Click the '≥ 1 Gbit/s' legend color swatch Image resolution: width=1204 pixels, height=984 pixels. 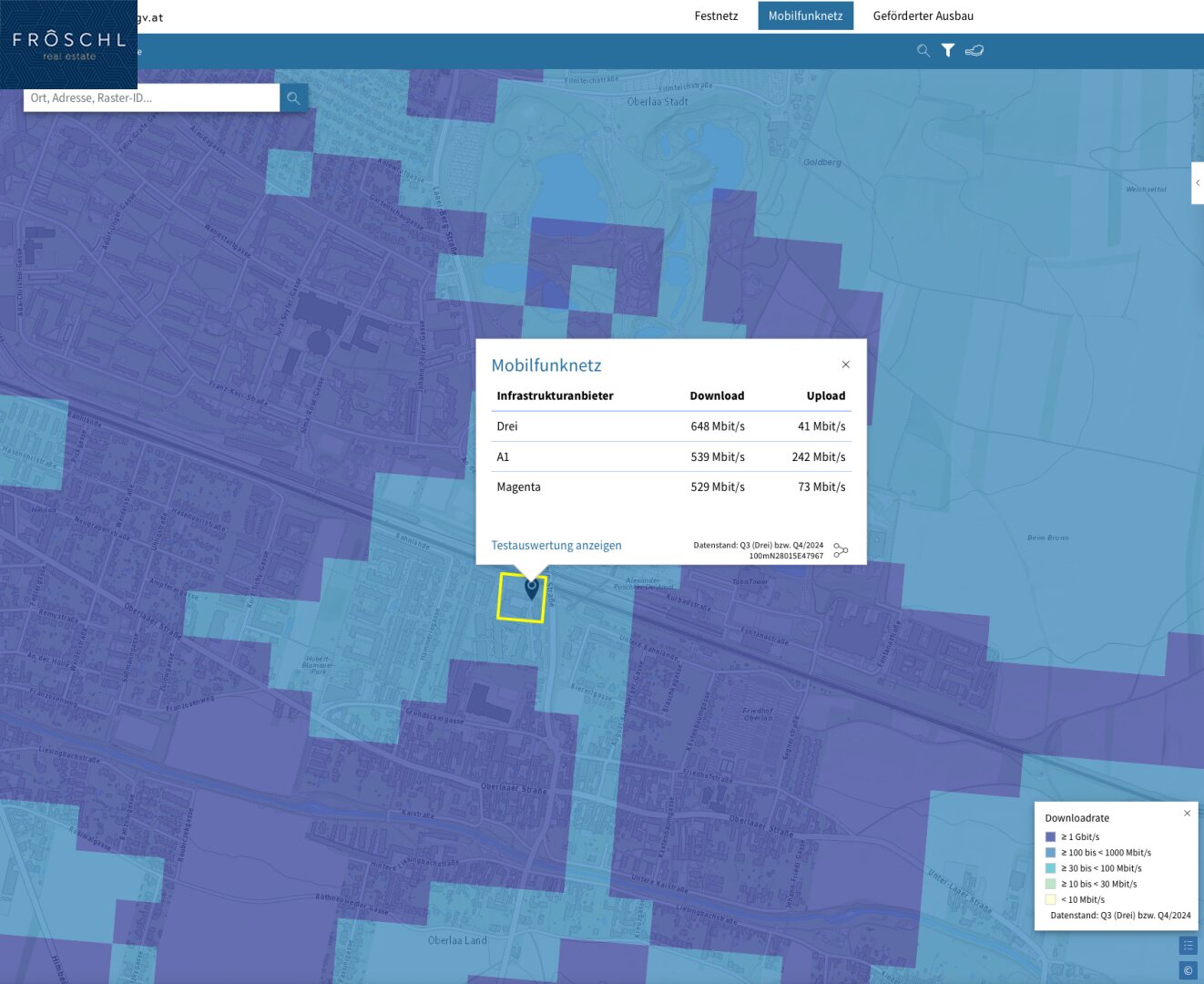1050,836
